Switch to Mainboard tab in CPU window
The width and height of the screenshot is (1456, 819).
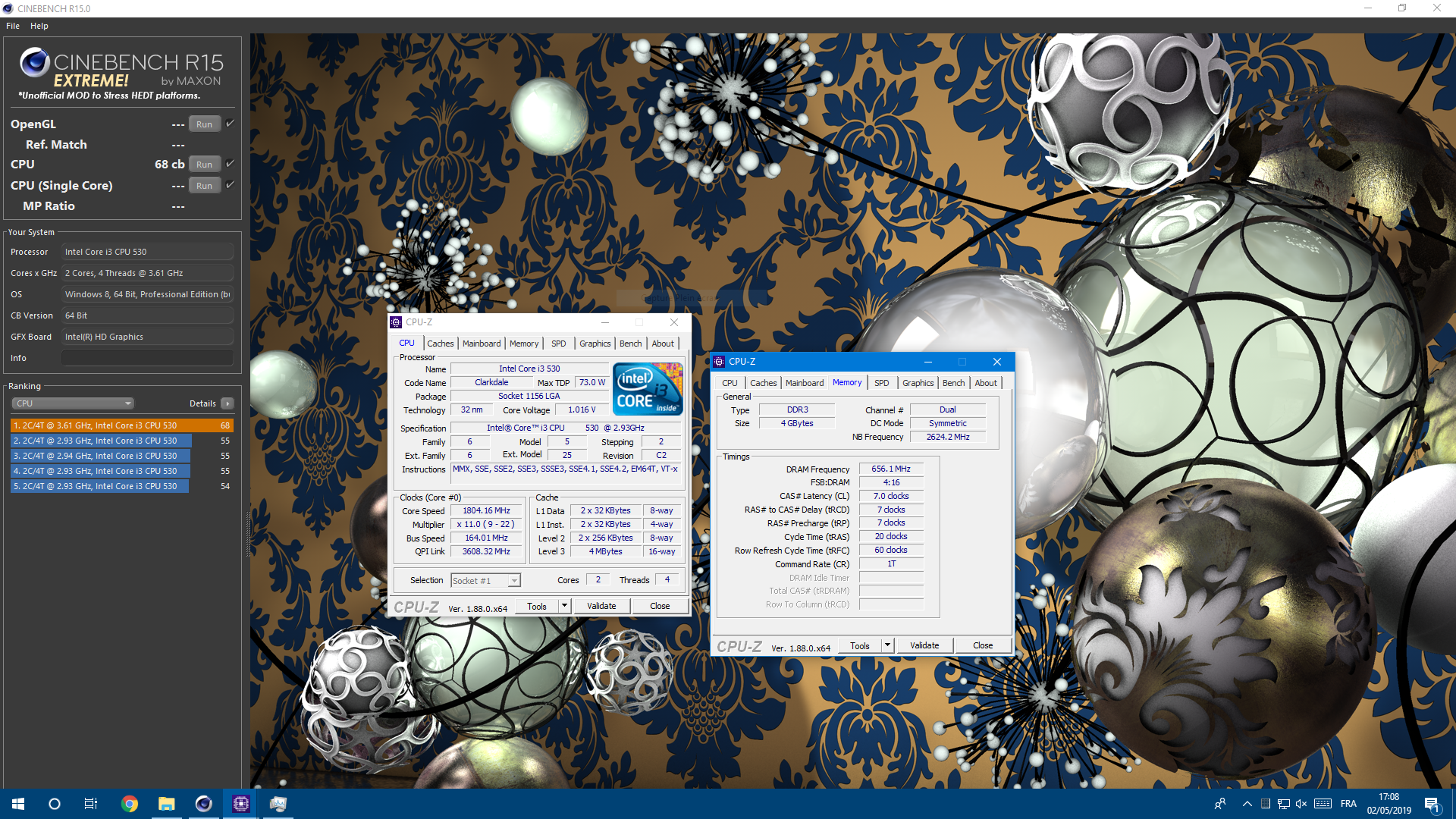point(482,344)
